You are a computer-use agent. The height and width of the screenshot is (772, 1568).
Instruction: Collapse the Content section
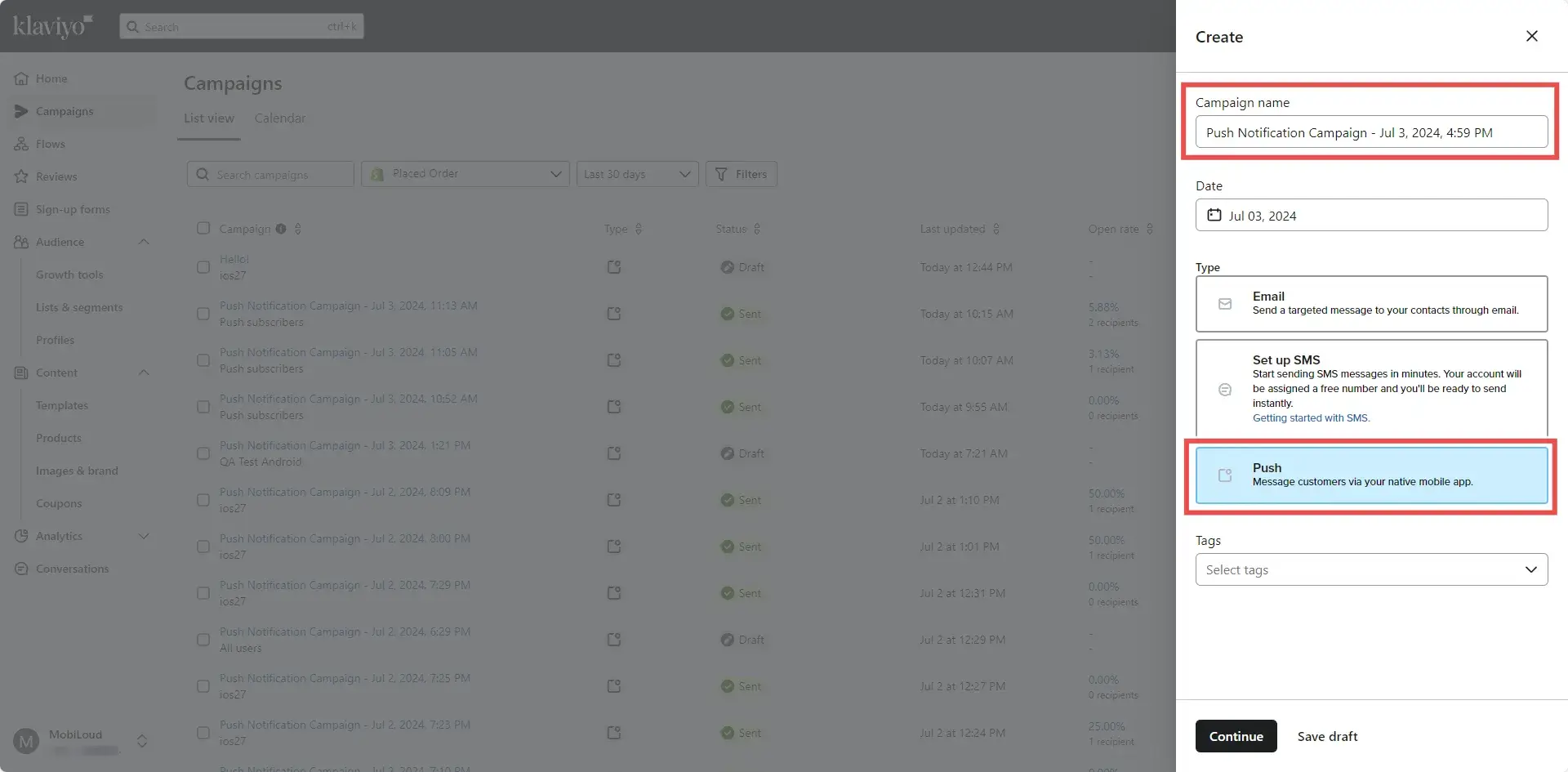click(x=144, y=373)
